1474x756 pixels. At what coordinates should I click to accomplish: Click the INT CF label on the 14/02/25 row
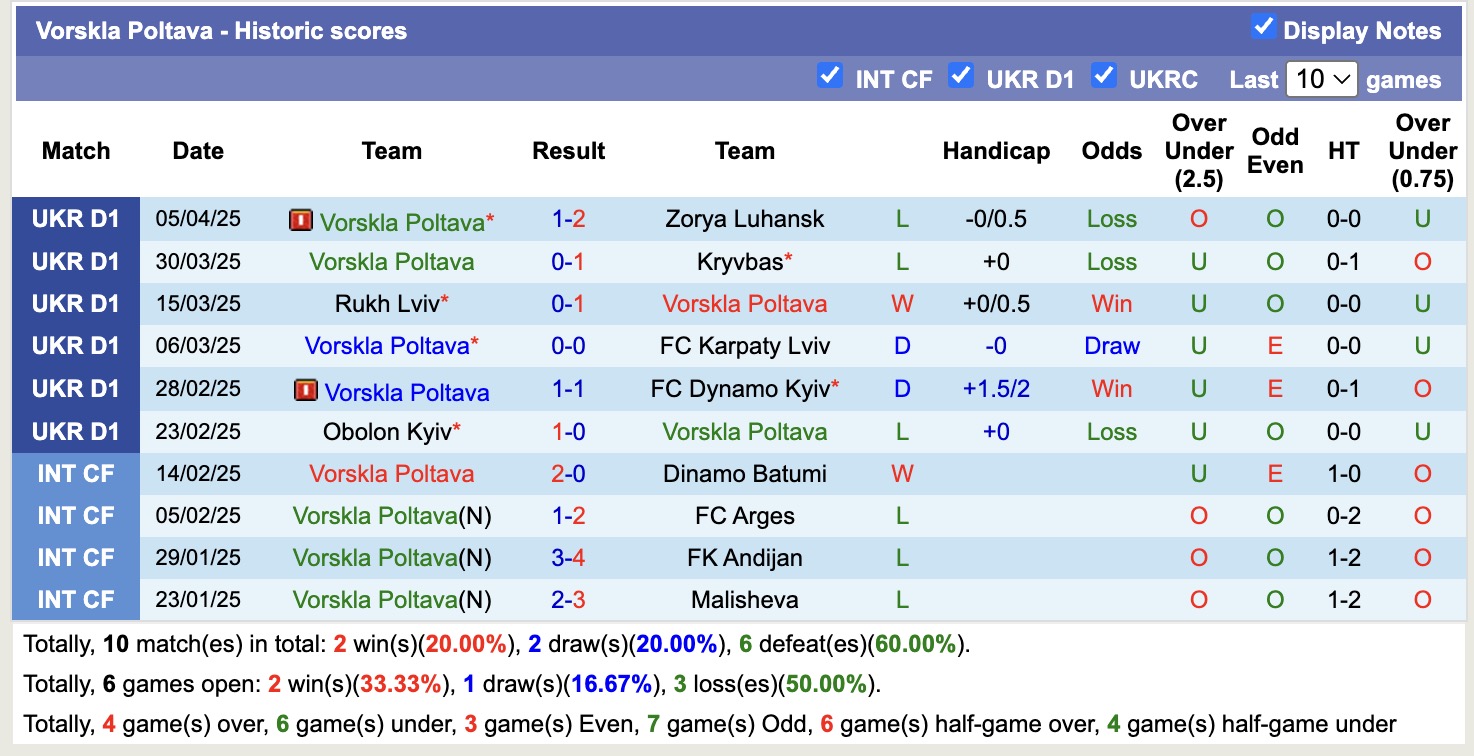point(76,473)
